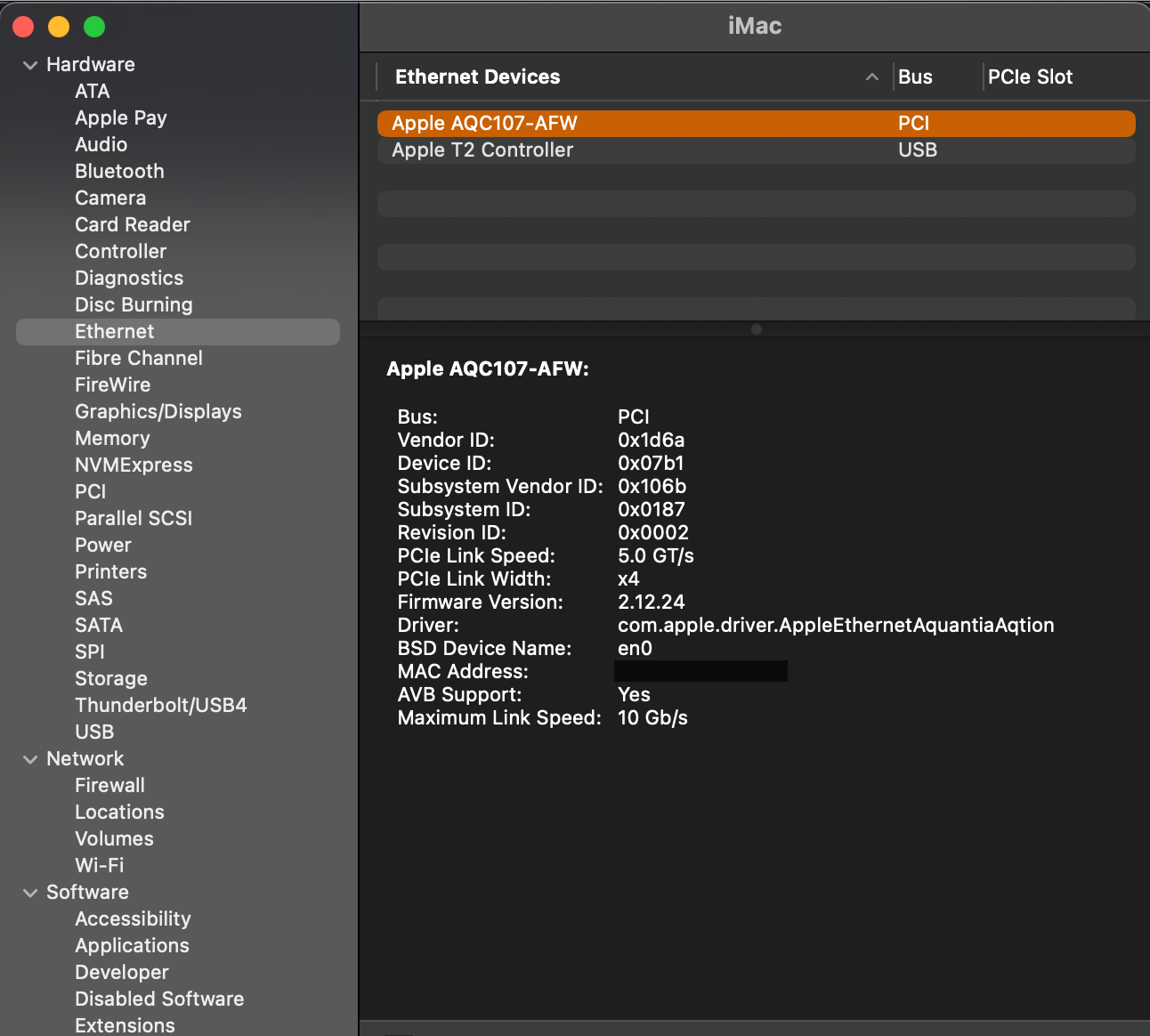Show Camera hardware info
This screenshot has height=1036, width=1150.
[110, 198]
